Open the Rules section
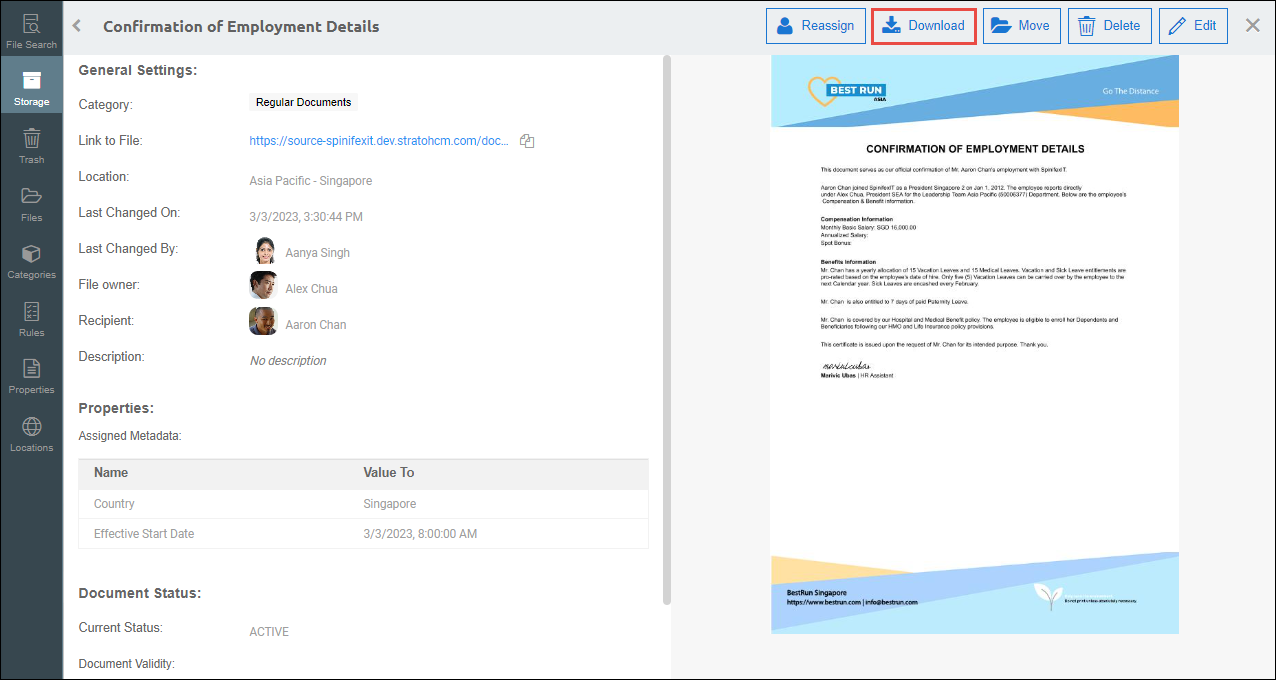1276x680 pixels. [31, 318]
